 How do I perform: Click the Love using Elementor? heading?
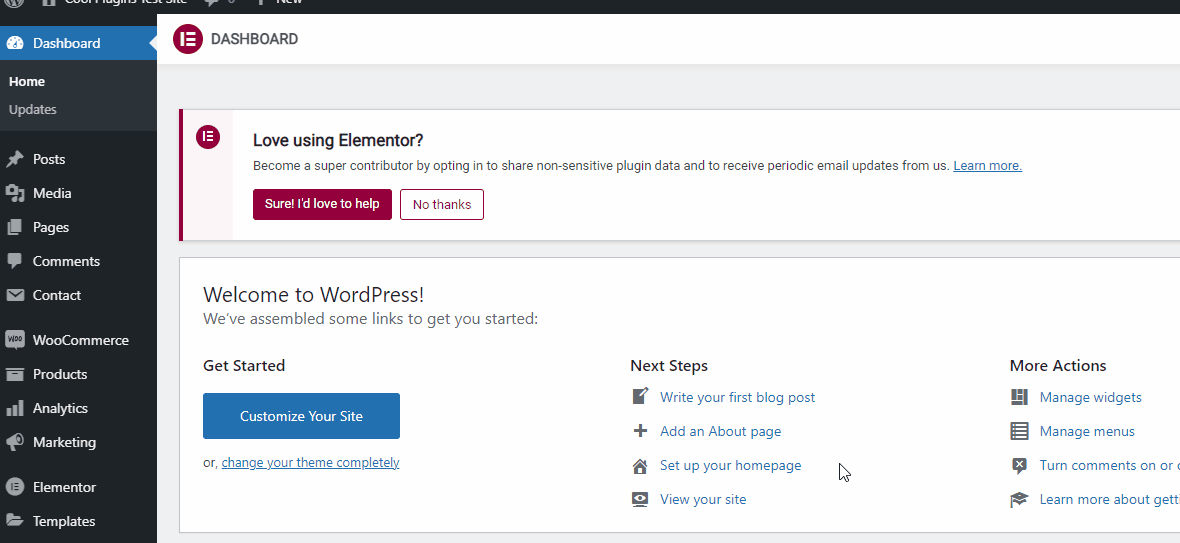pos(338,140)
